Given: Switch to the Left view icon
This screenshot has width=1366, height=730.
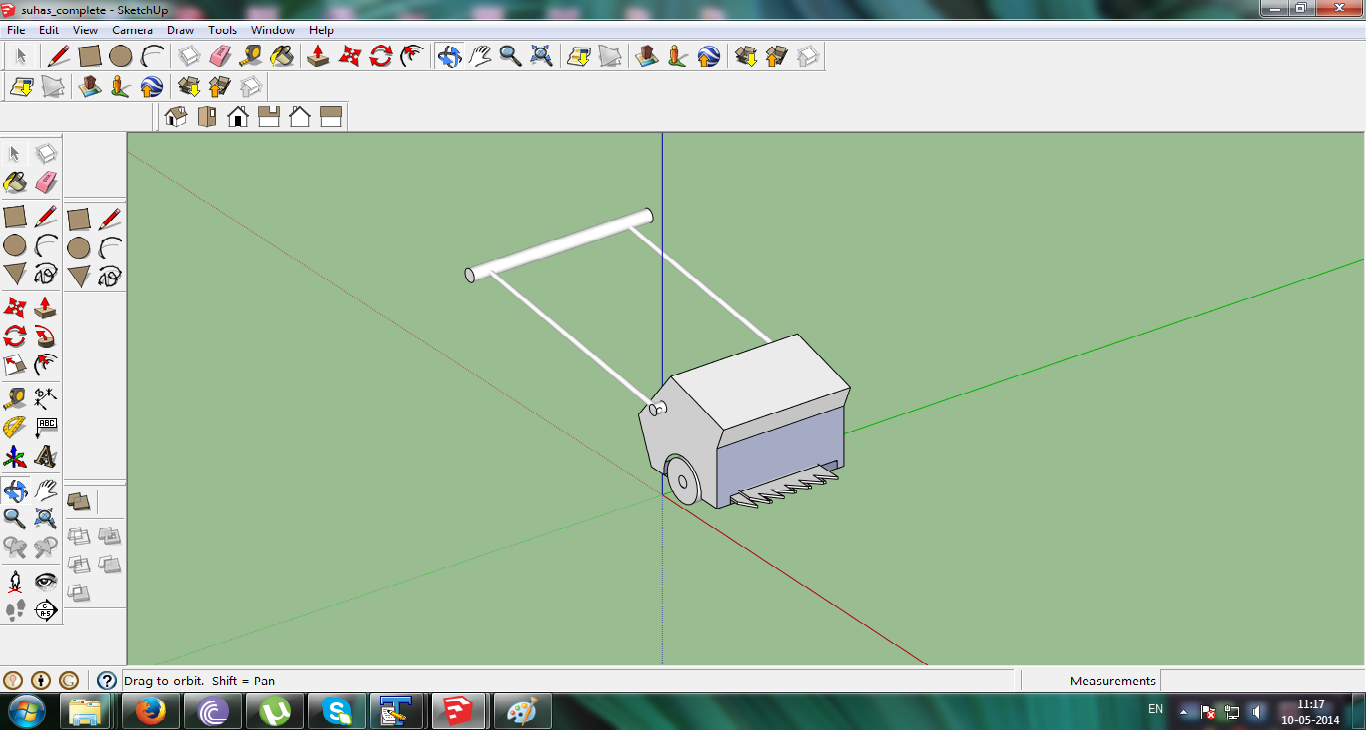Looking at the screenshot, I should [331, 117].
